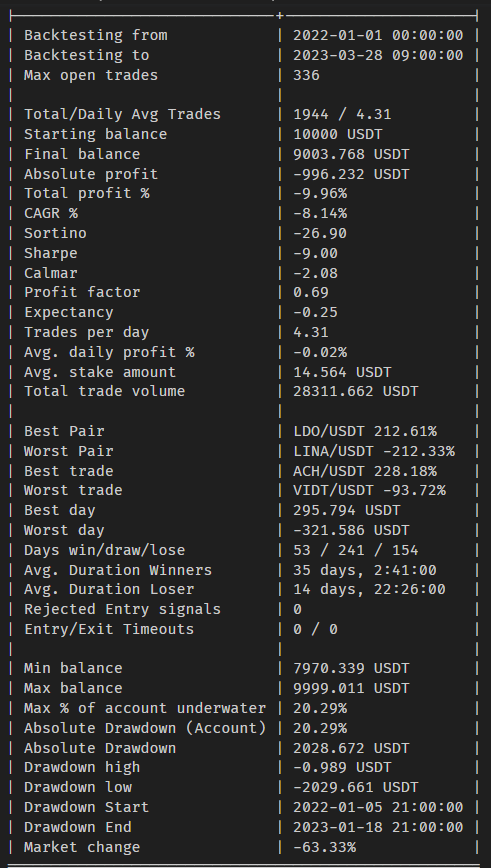This screenshot has width=491, height=868.
Task: Select the value 2022-01-01 00:00:00
Action: pos(378,35)
